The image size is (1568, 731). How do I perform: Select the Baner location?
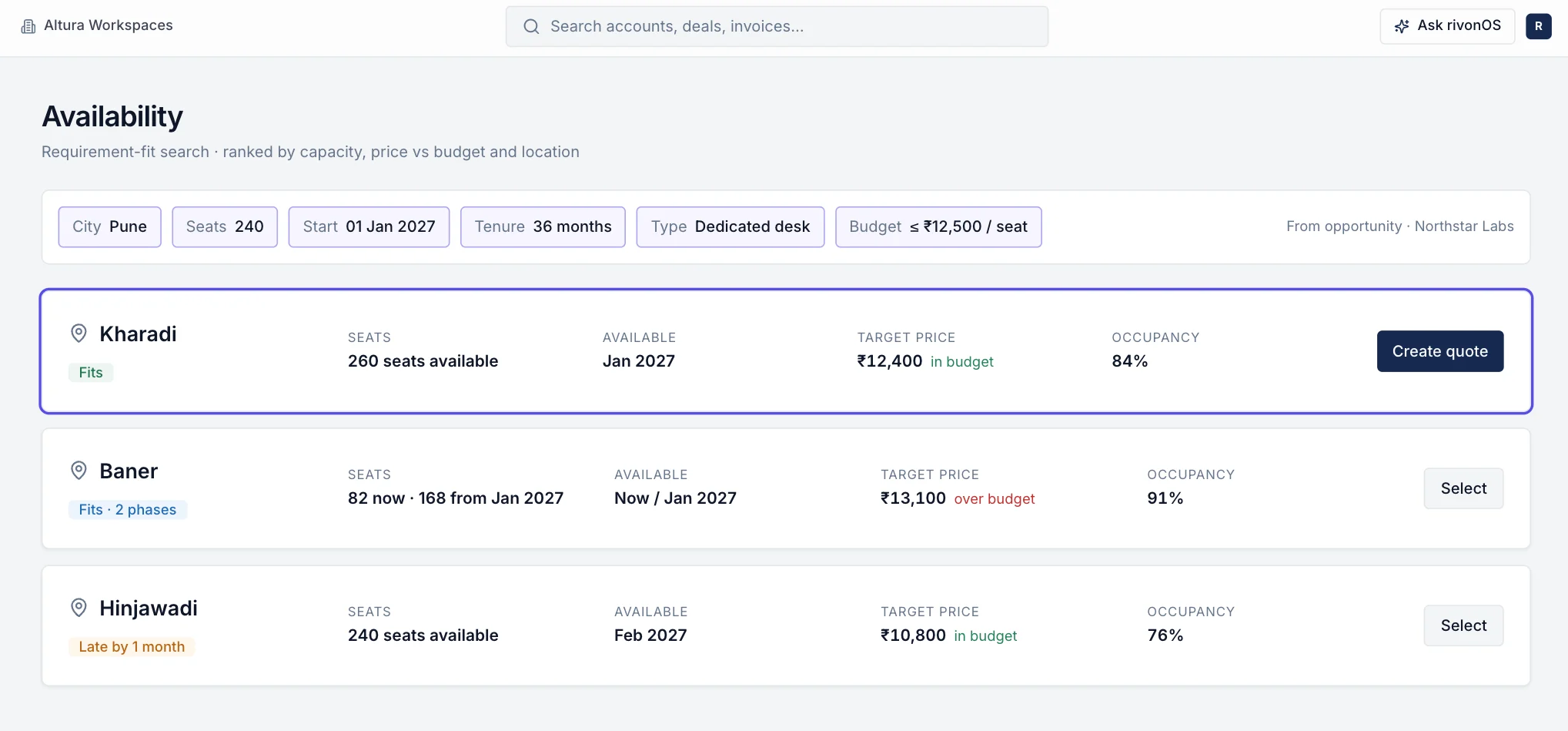[1463, 488]
